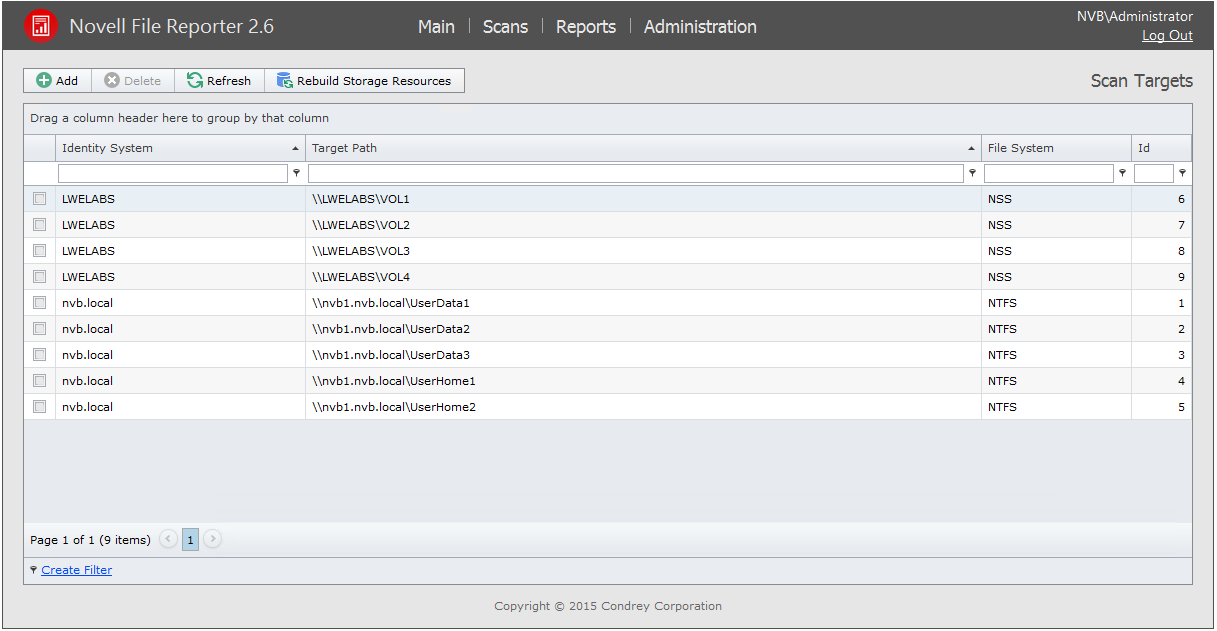Sort by the Id column header
This screenshot has width=1217, height=631.
(1161, 148)
